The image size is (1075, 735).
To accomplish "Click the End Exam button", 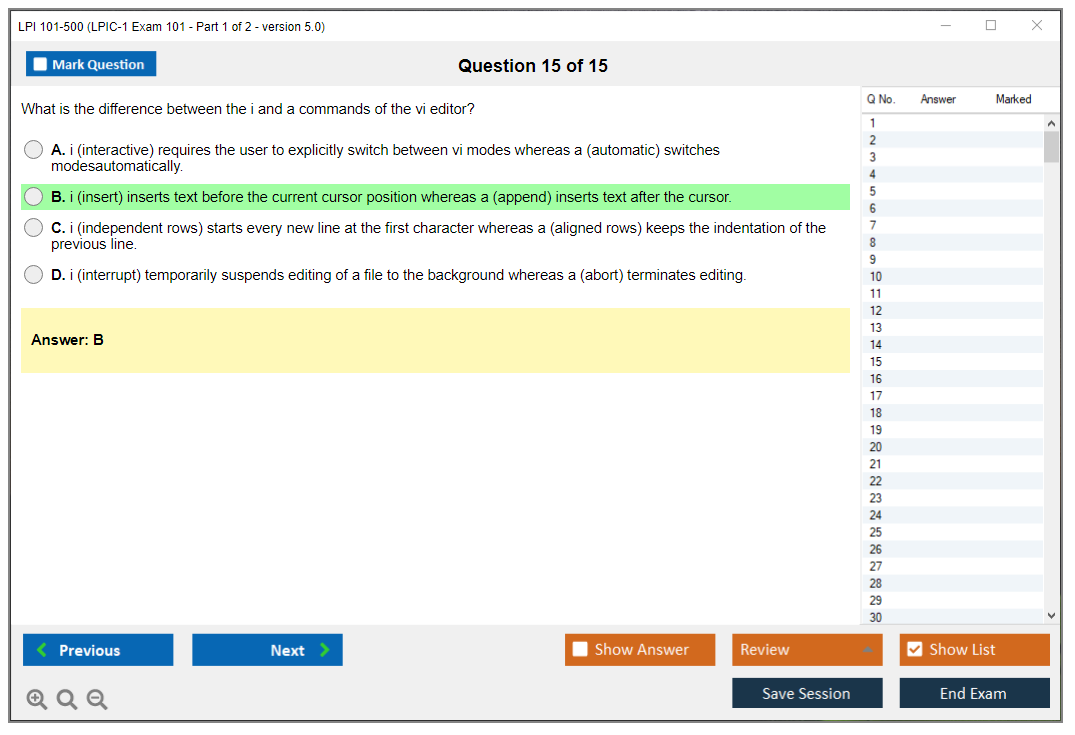I will [973, 693].
